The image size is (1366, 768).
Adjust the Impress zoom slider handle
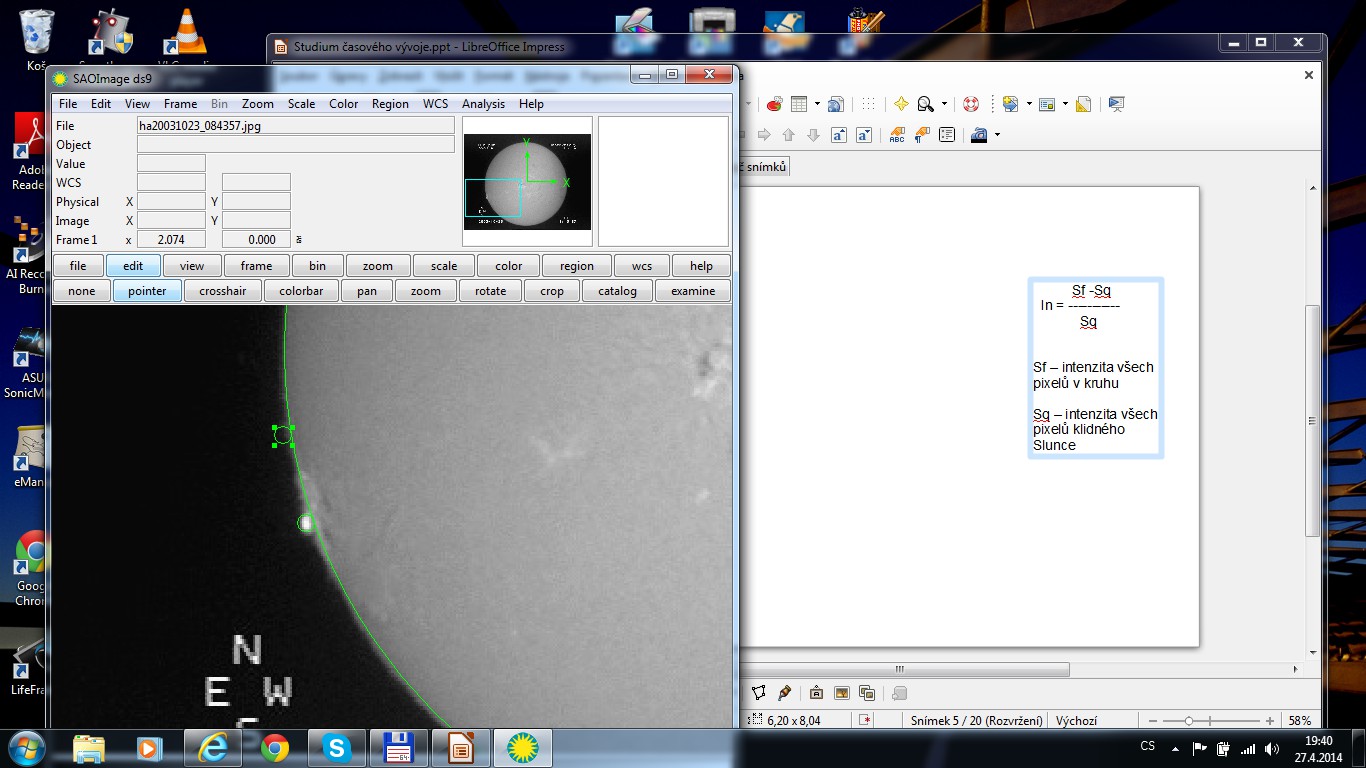coord(1189,721)
